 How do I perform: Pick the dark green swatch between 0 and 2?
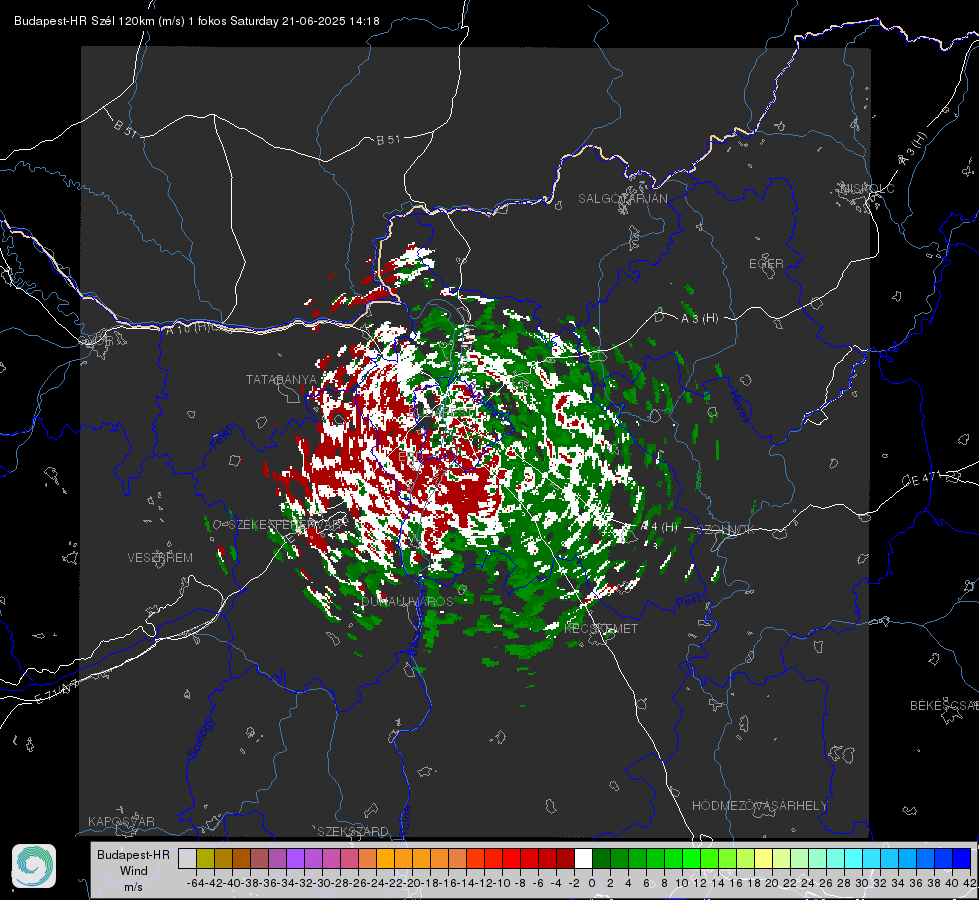pos(601,859)
